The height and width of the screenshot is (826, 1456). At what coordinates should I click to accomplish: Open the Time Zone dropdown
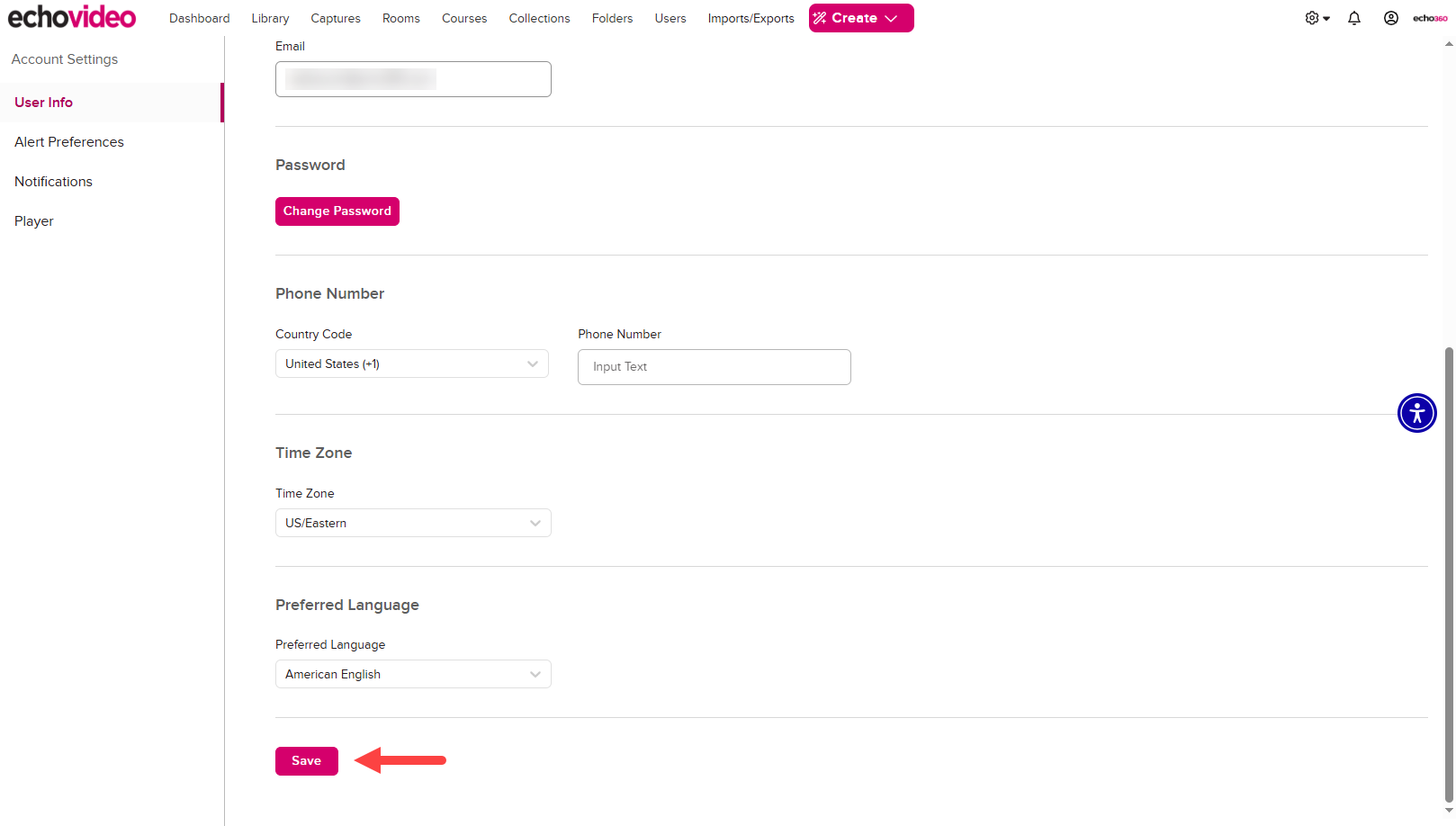click(412, 523)
